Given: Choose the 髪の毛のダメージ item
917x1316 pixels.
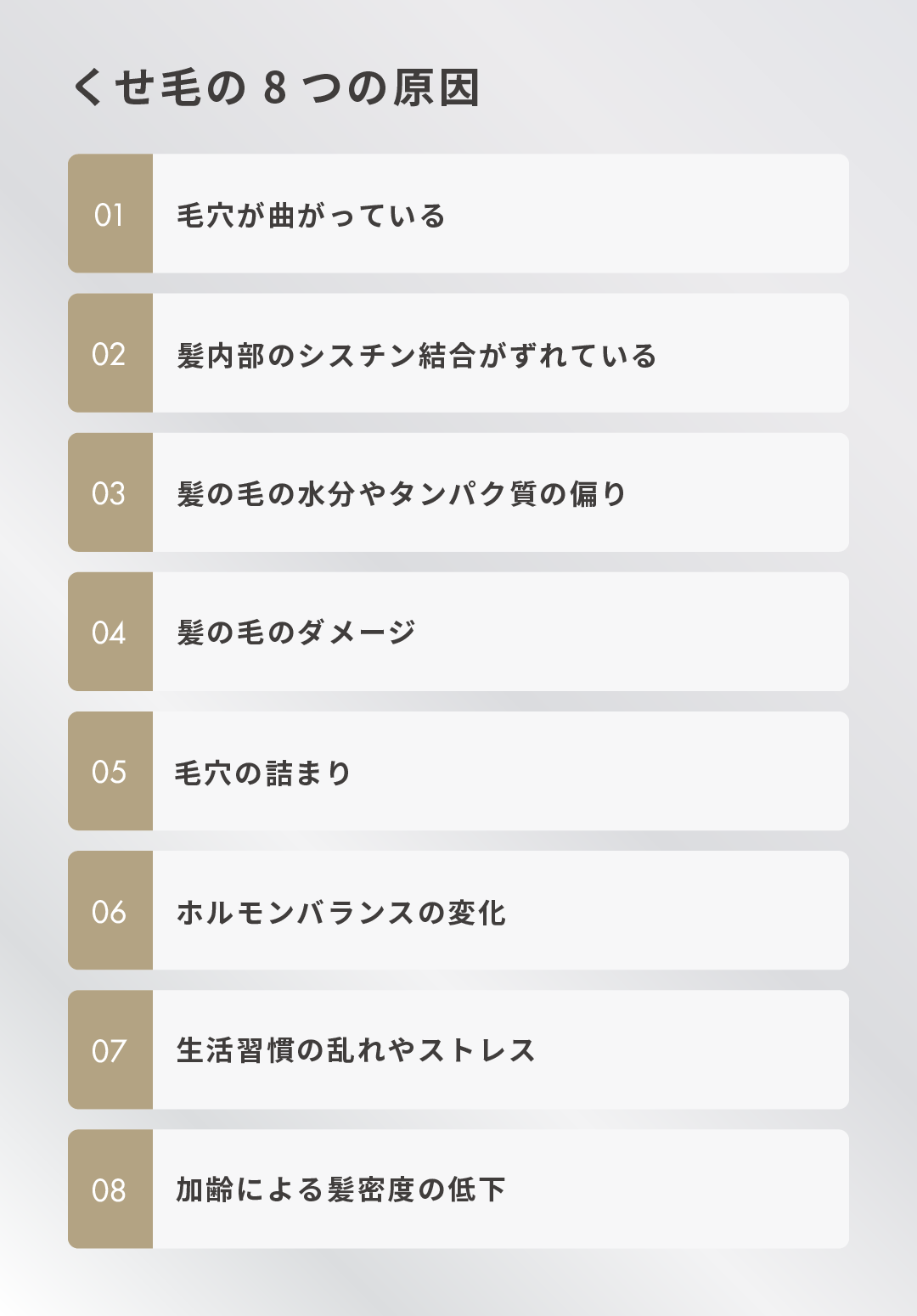Looking at the screenshot, I should click(x=458, y=632).
